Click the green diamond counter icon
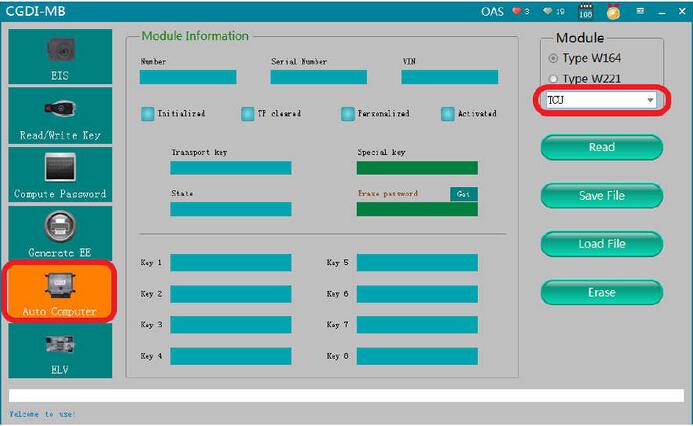Screen dimensions: 693x426 pos(548,11)
